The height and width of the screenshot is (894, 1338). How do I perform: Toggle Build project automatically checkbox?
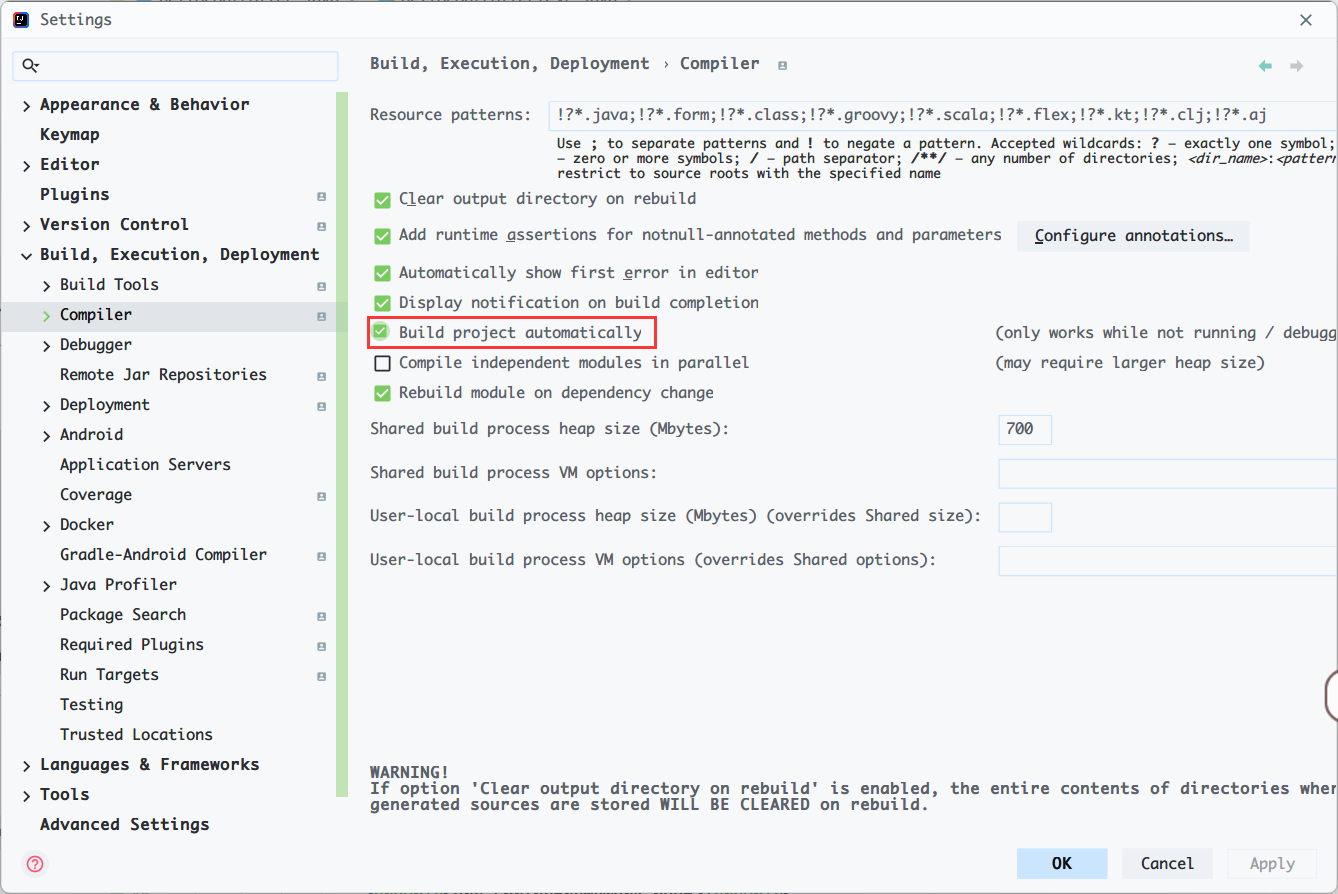(x=382, y=332)
